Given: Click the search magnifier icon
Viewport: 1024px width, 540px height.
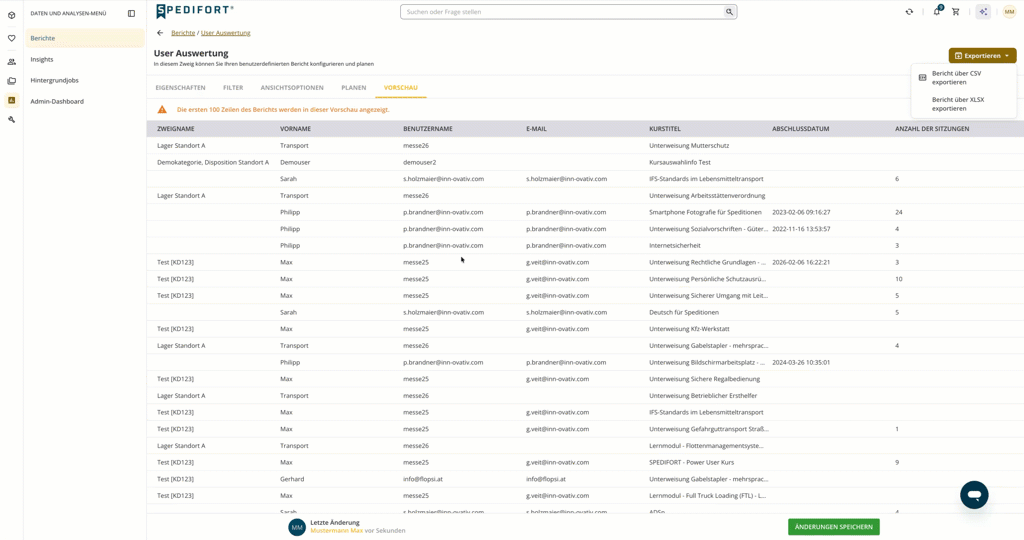Looking at the screenshot, I should (x=729, y=12).
